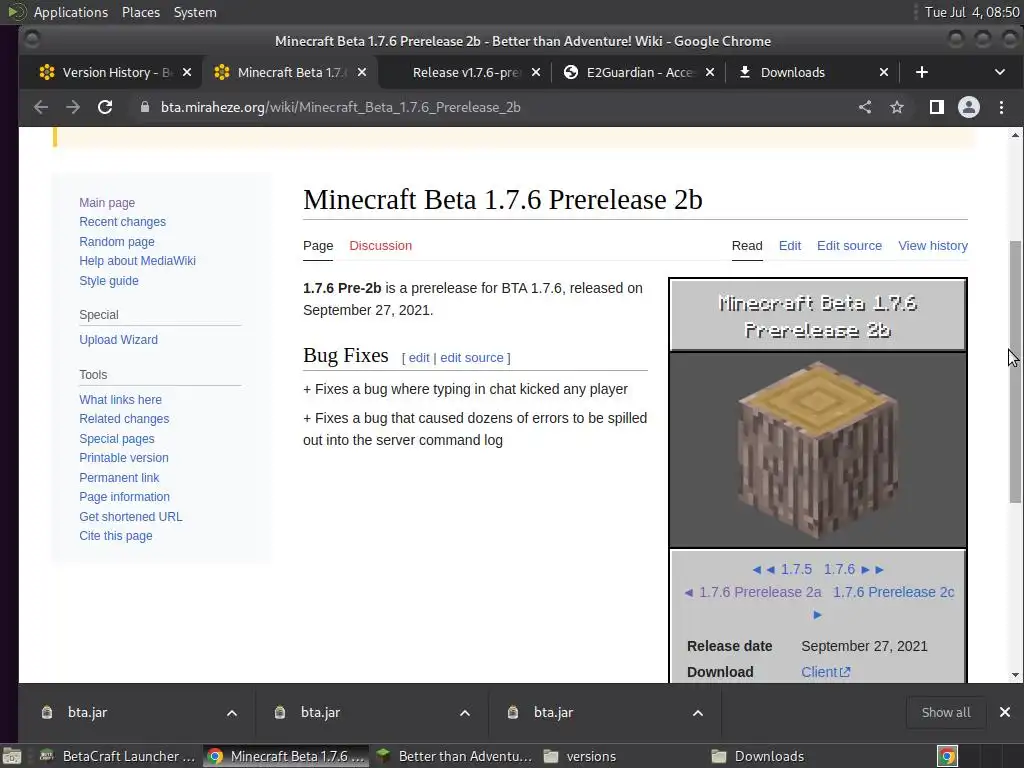Close the Downloads tab
This screenshot has height=768, width=1024.
coord(884,72)
